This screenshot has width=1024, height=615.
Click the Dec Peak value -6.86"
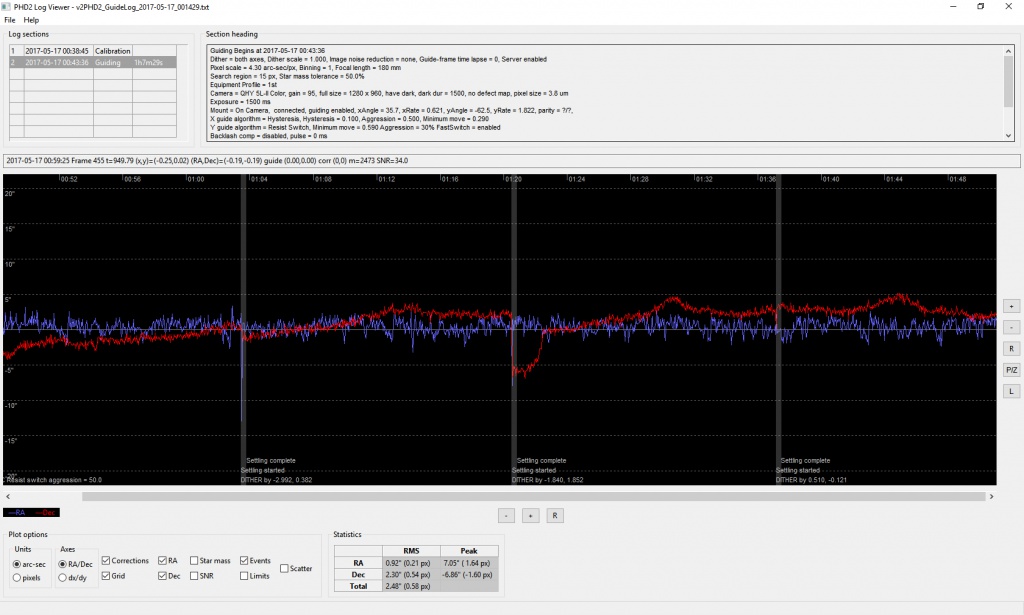(x=469, y=575)
